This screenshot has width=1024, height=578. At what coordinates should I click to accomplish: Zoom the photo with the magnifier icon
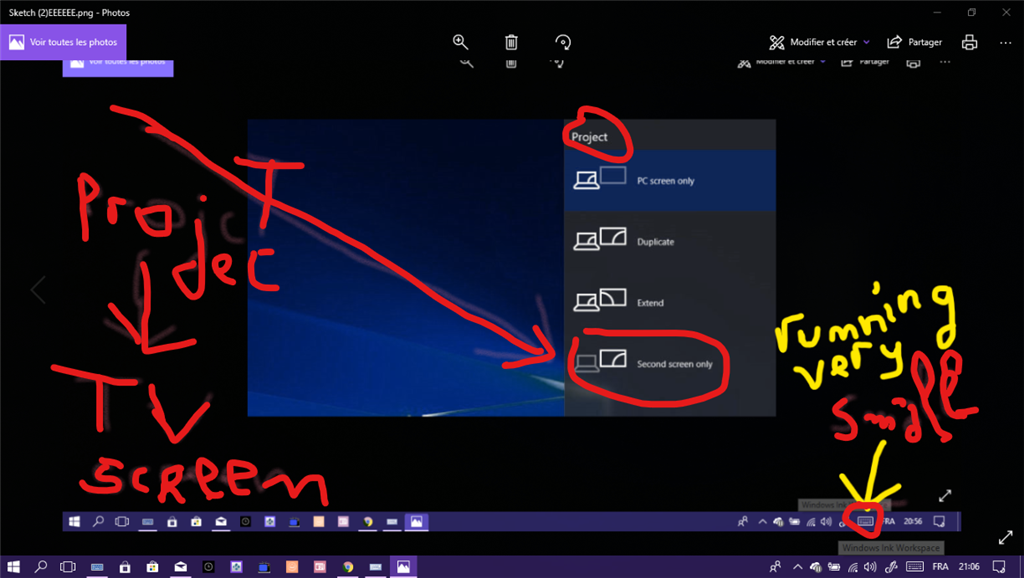(x=460, y=42)
